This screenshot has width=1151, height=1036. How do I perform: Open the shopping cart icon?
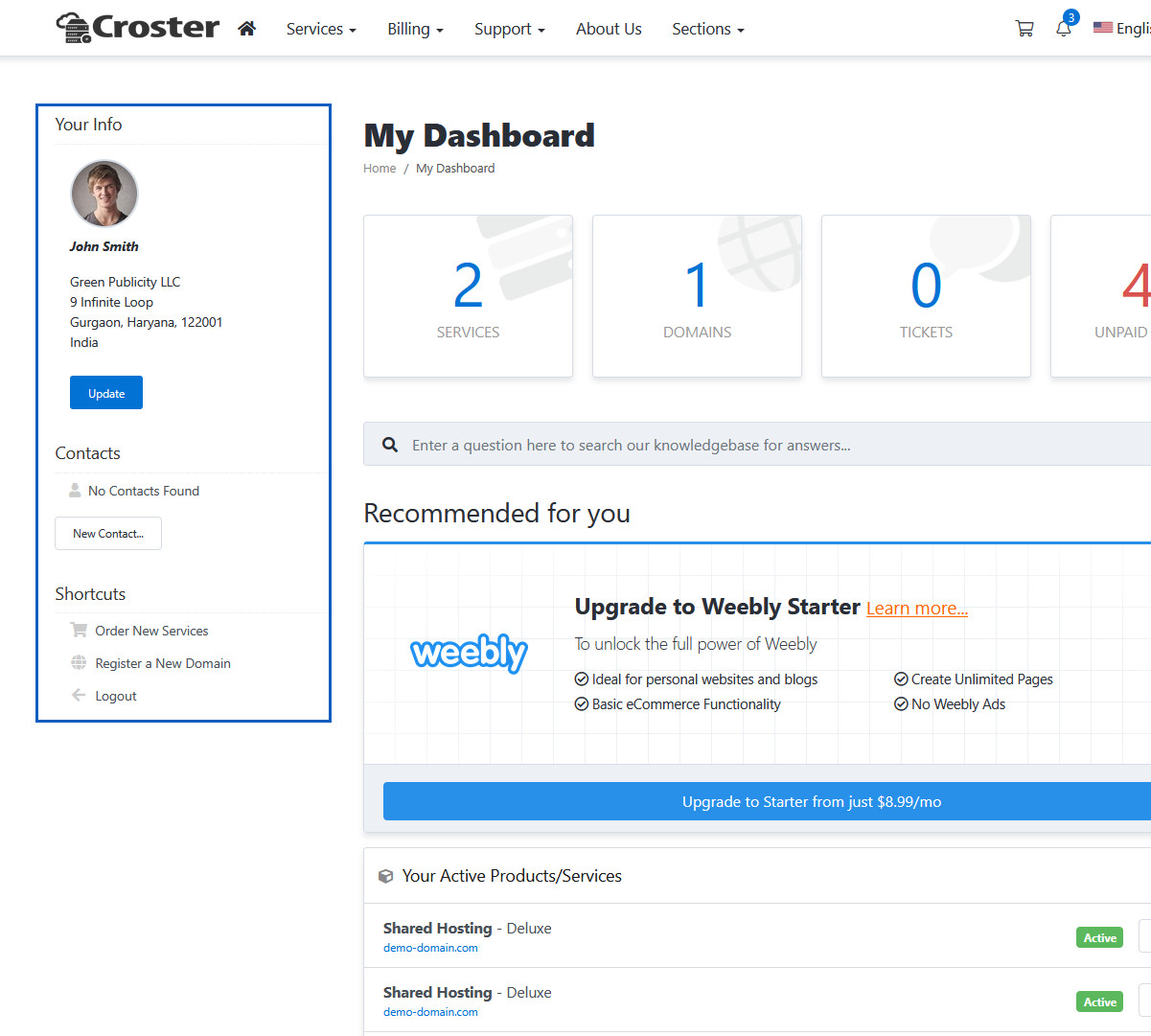pos(1024,29)
